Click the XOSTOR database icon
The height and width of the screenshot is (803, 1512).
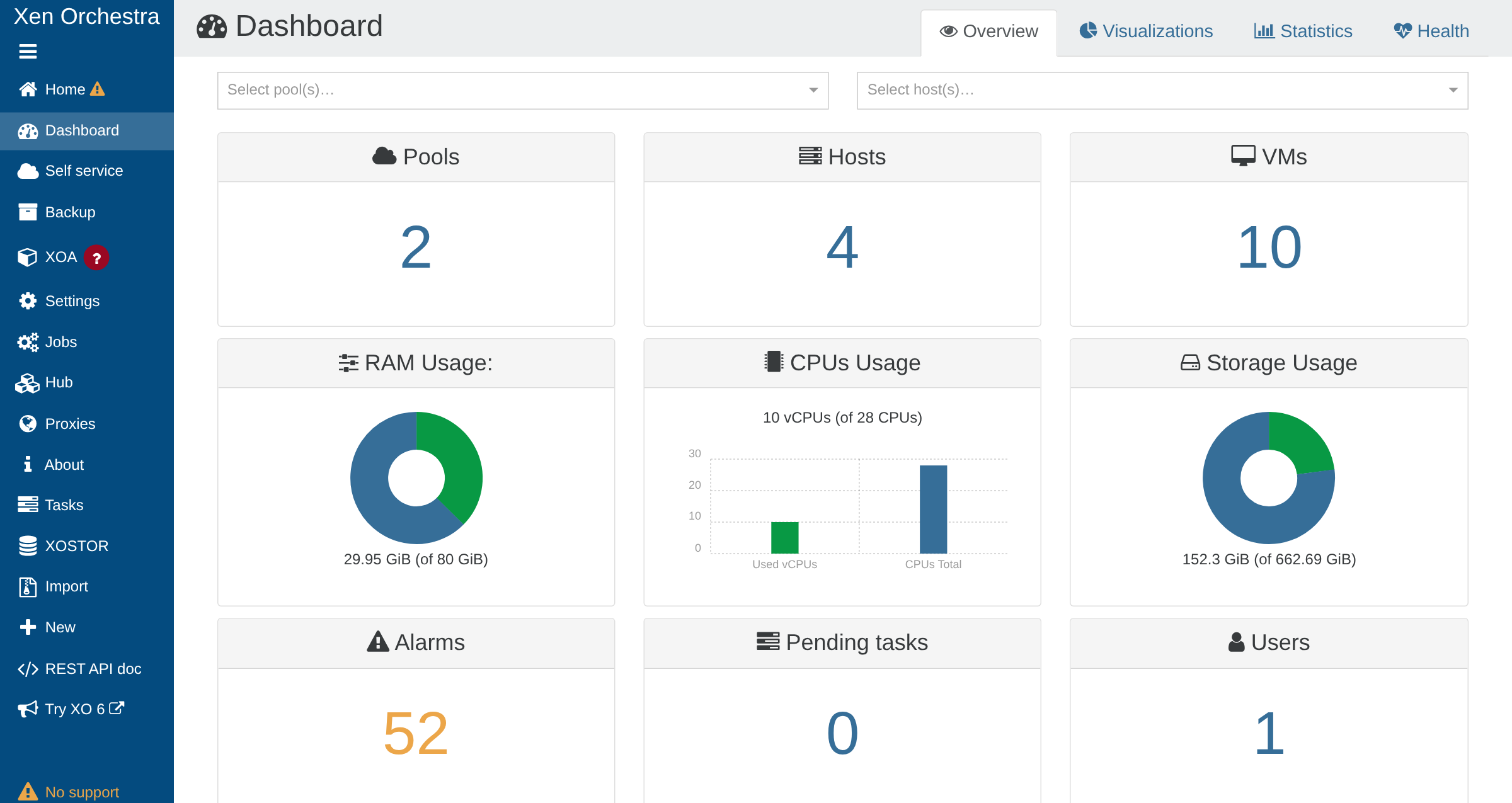(x=28, y=545)
